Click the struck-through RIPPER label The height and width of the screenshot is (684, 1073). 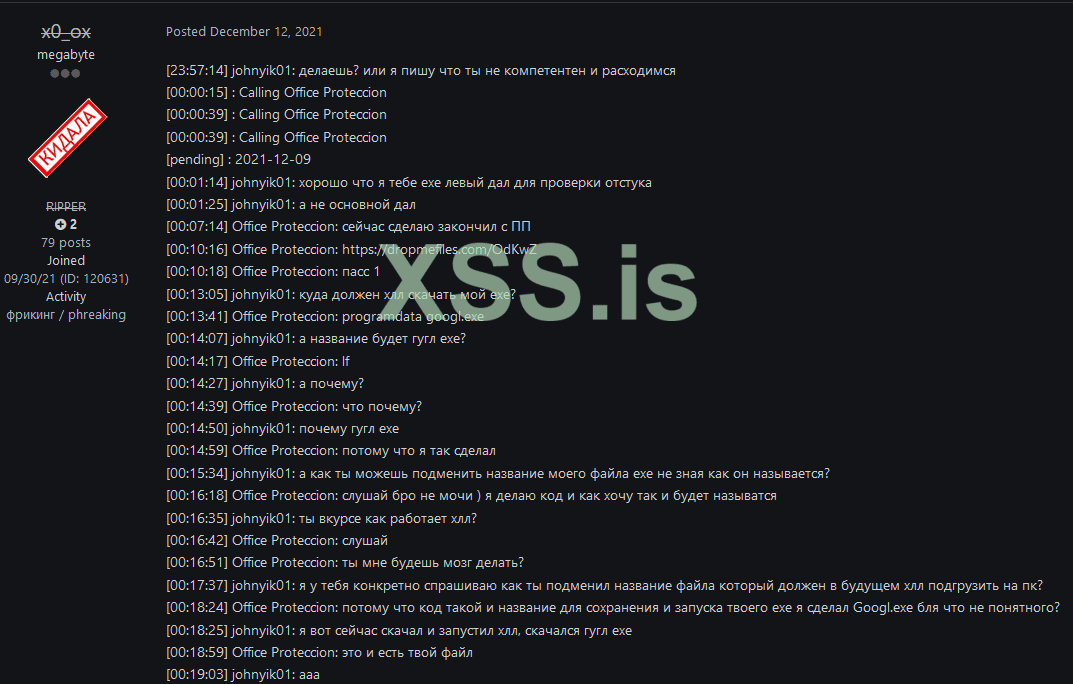pos(66,206)
